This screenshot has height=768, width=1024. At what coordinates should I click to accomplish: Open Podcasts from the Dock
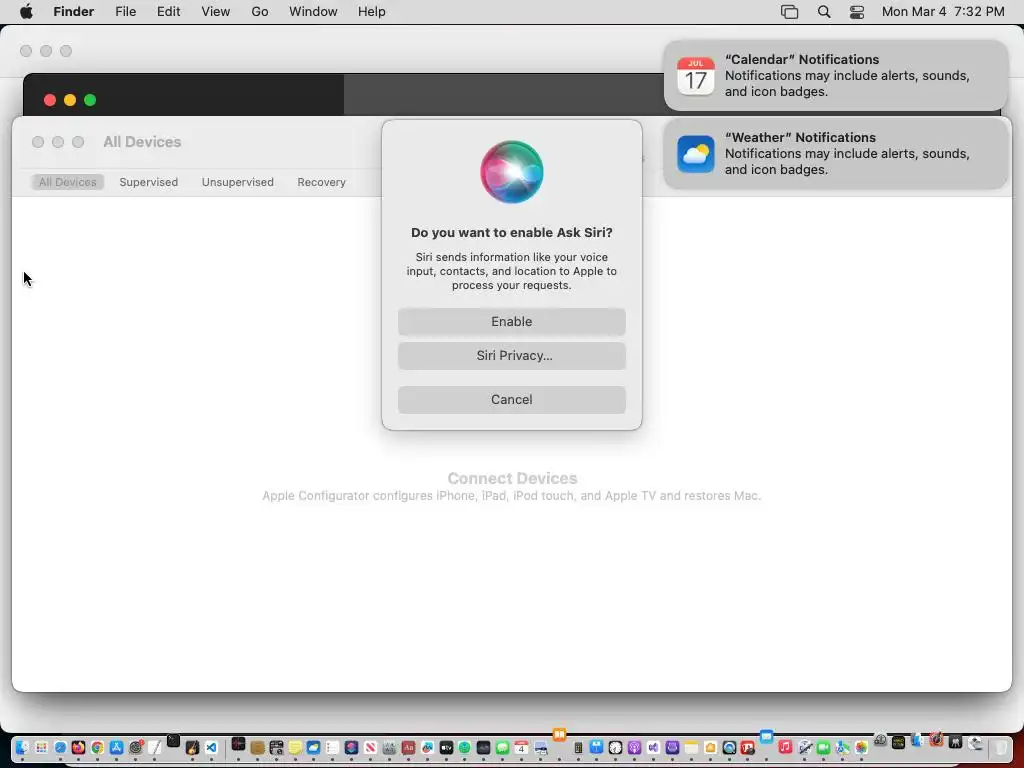click(634, 748)
